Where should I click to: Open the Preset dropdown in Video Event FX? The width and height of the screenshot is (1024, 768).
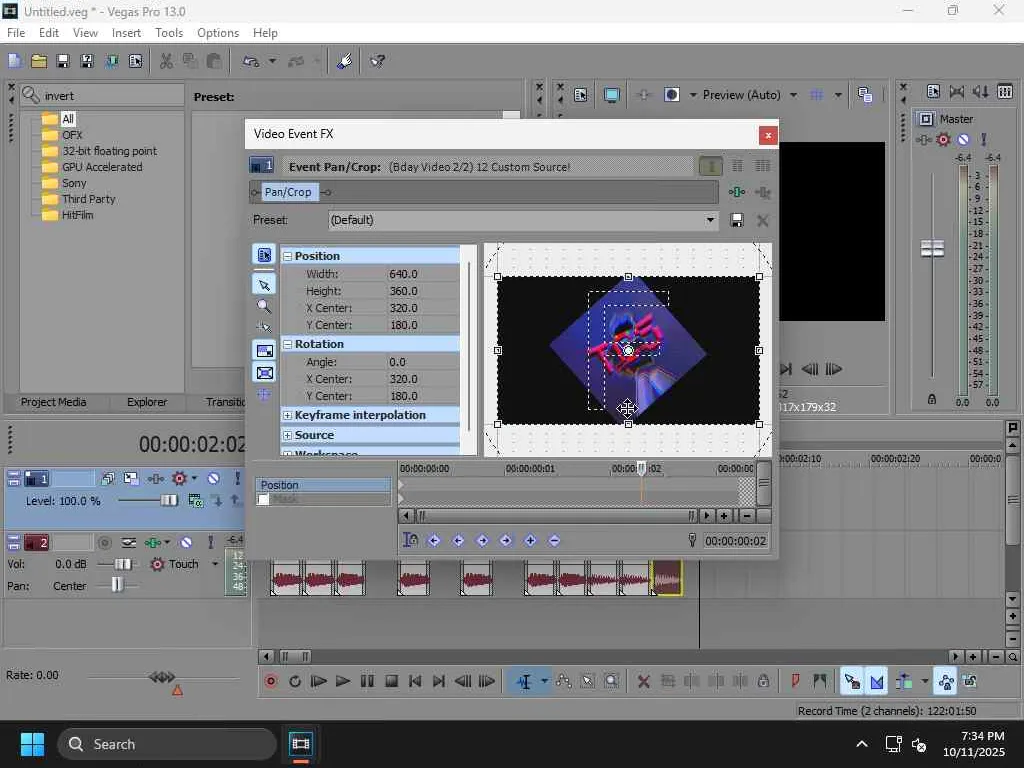point(710,220)
